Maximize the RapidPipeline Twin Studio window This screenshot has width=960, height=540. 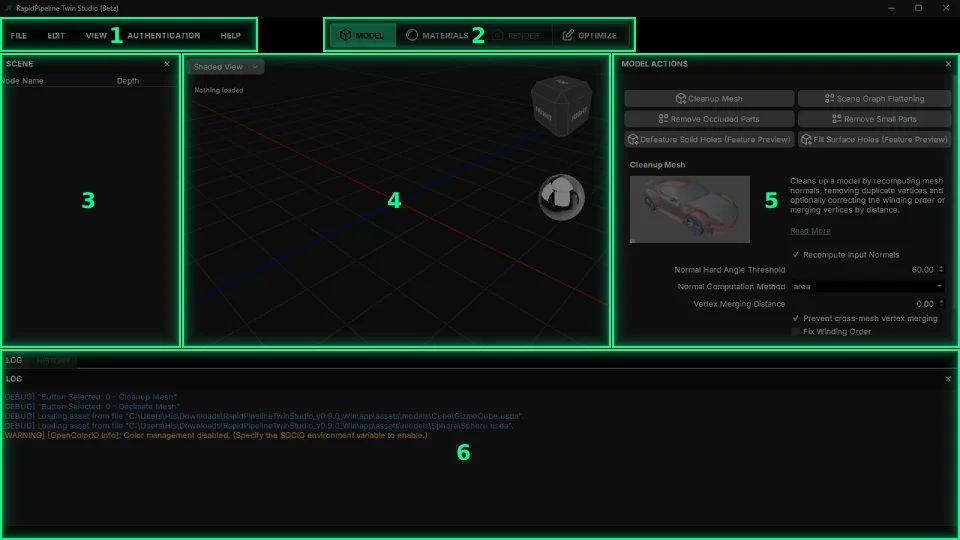(x=918, y=8)
